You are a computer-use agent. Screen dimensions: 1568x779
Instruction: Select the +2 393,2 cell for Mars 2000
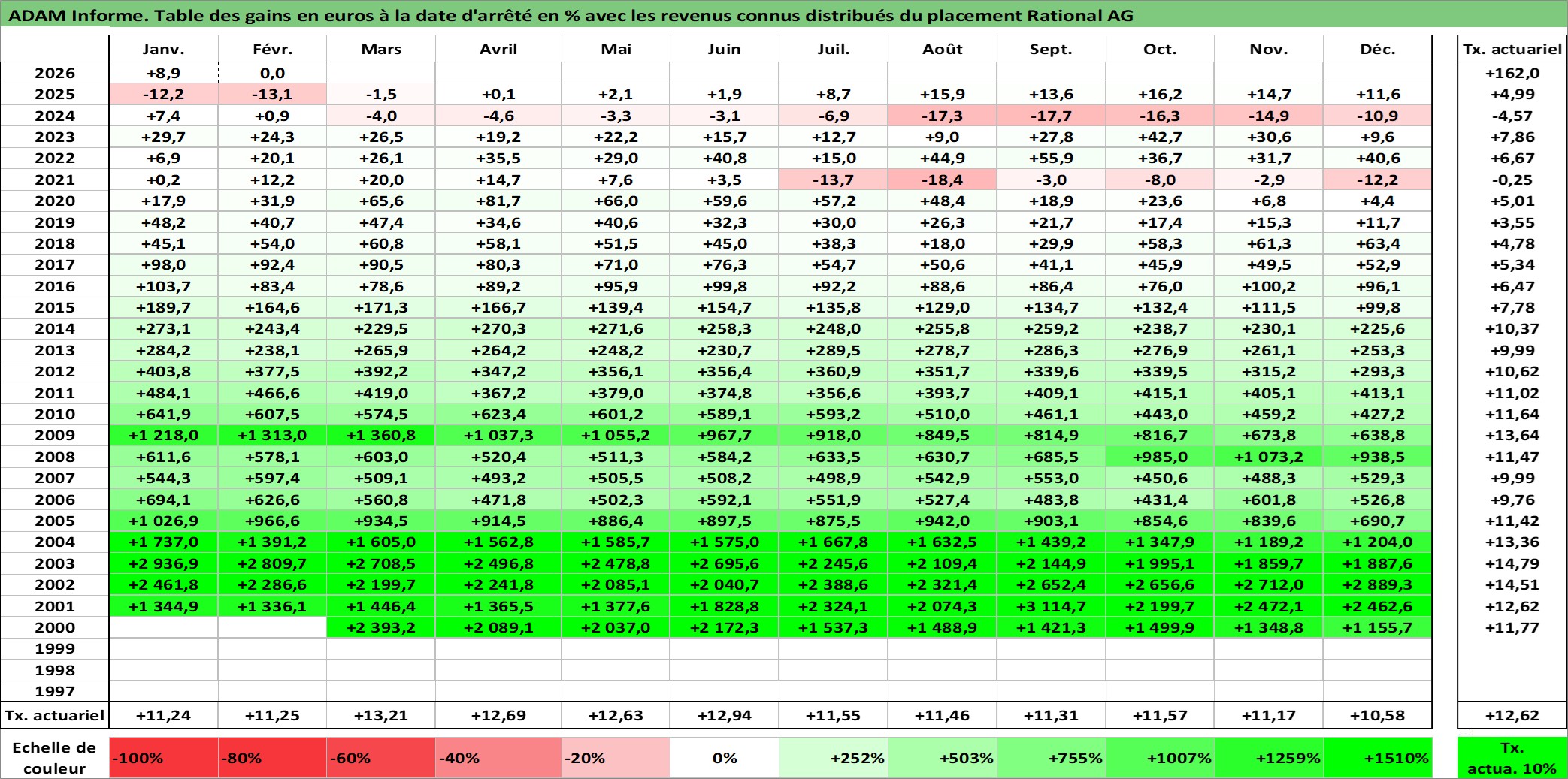coord(381,627)
